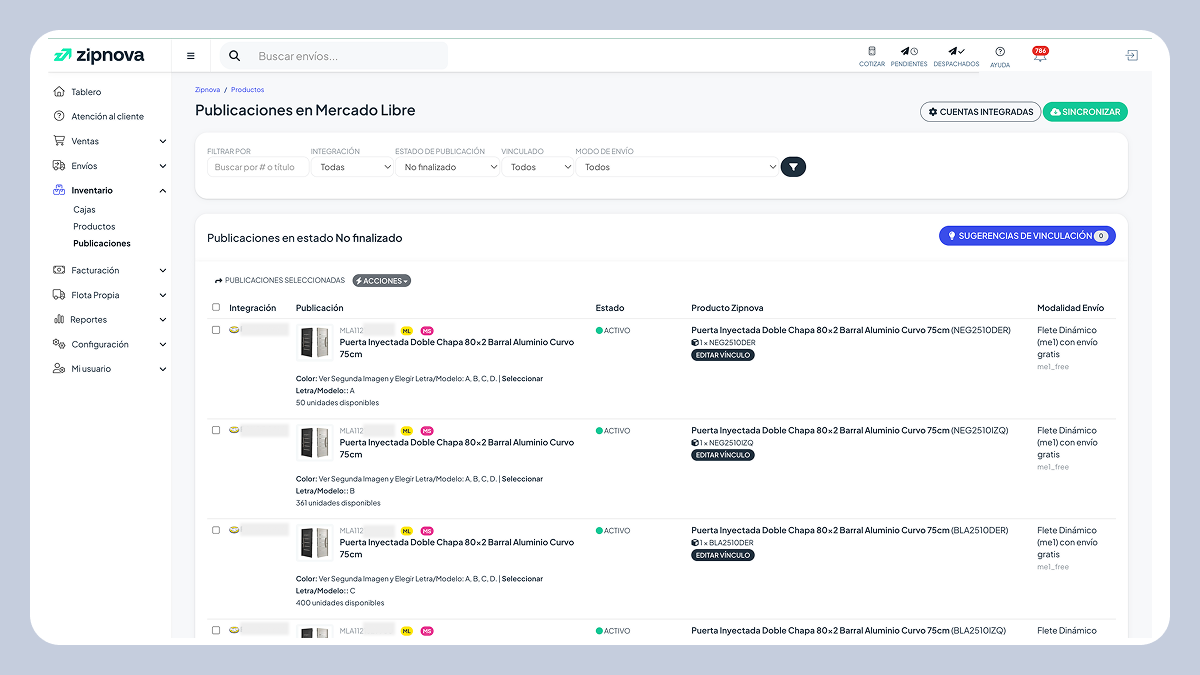The width and height of the screenshot is (1200, 675).
Task: Collapse the Inventario menu chevron
Action: coord(162,190)
